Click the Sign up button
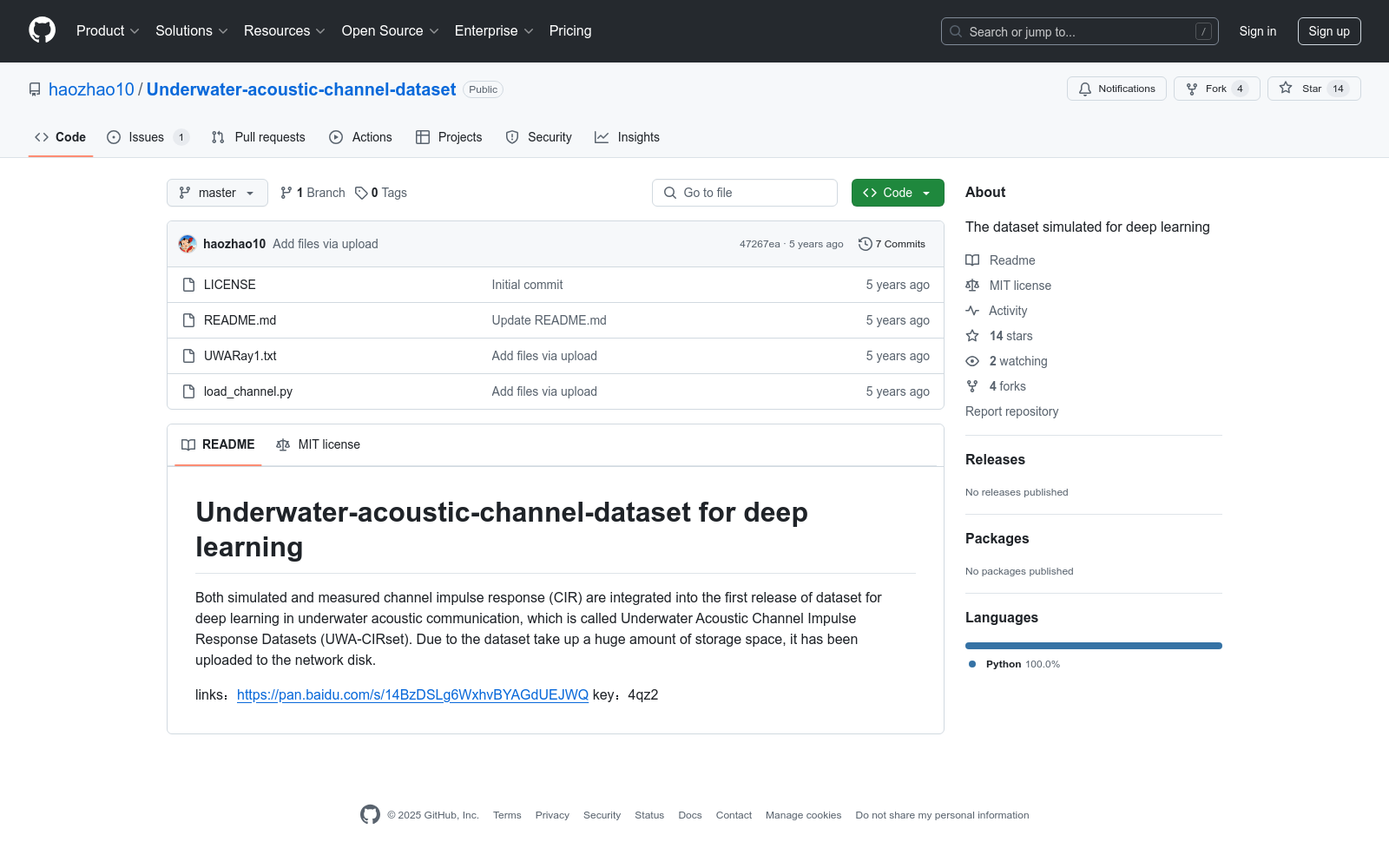 [1329, 31]
